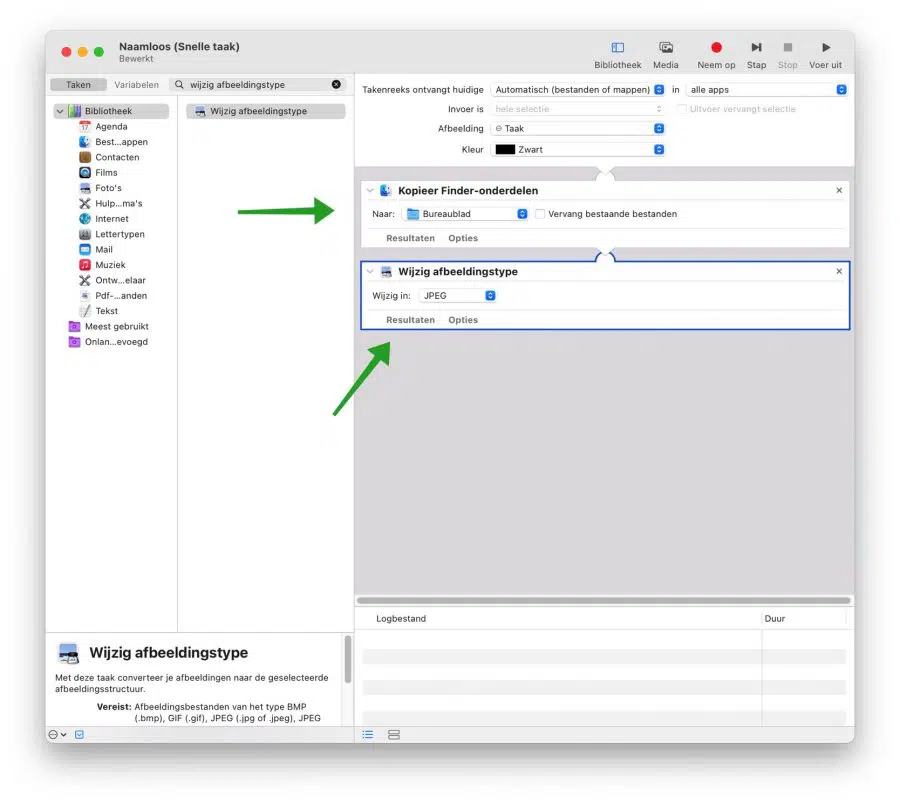Collapse Wijzig afbeeldingstype action
900x803 pixels.
point(370,271)
